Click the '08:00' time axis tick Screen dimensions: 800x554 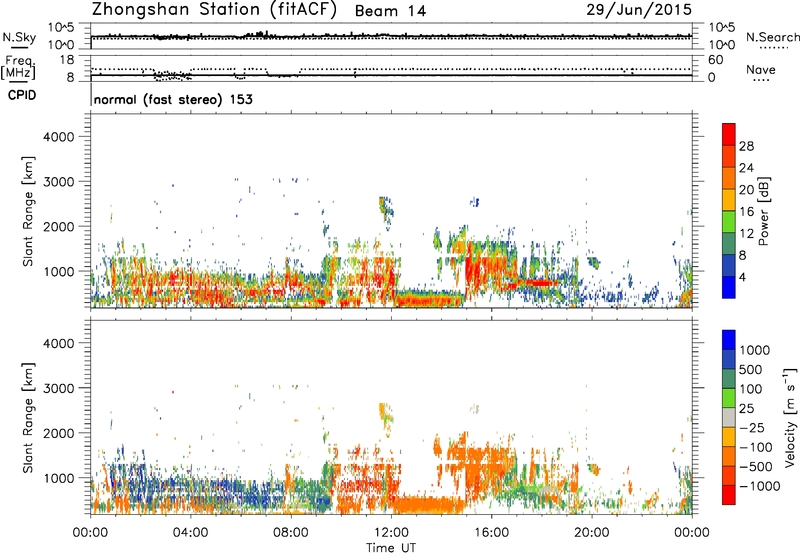[x=290, y=533]
